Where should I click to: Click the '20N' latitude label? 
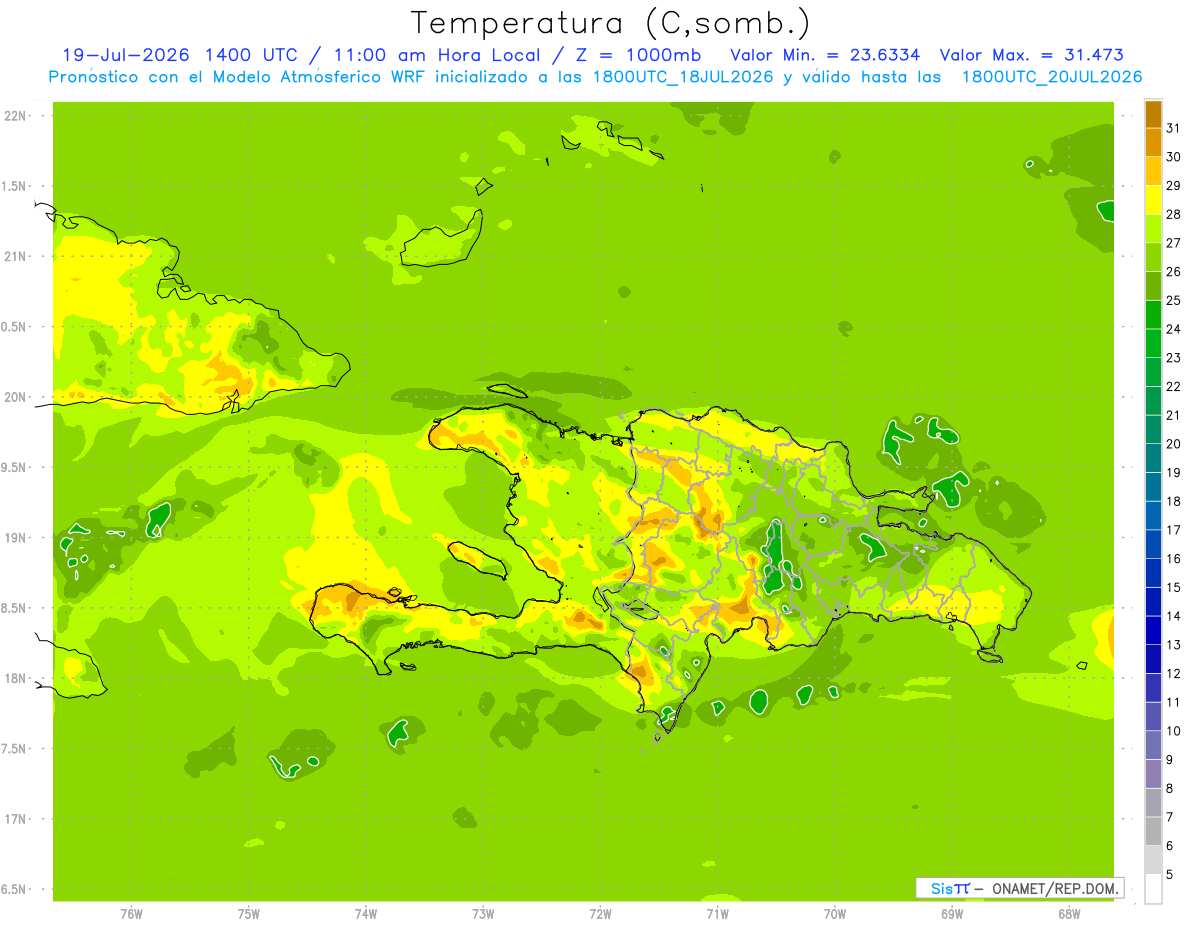click(15, 397)
